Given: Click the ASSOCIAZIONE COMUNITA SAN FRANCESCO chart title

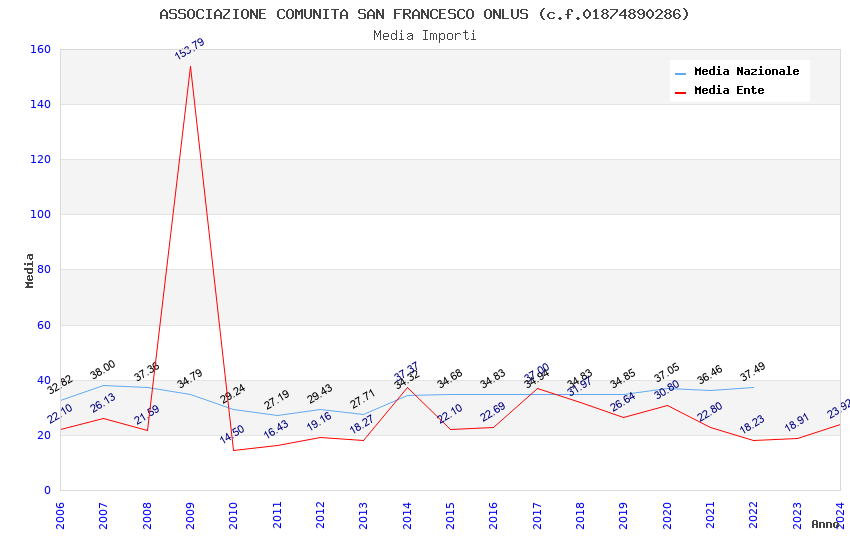Looking at the screenshot, I should click(x=424, y=14).
